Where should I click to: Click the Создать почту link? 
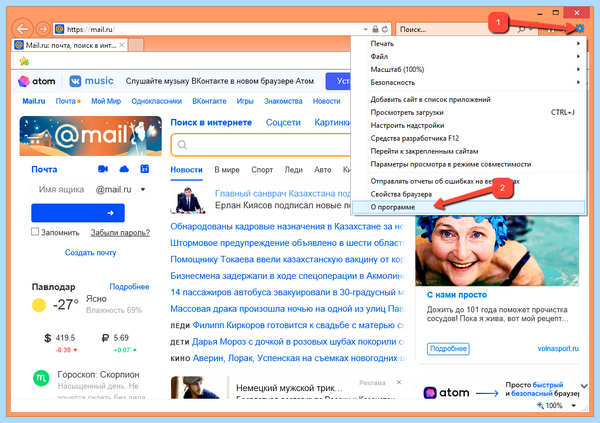90,253
